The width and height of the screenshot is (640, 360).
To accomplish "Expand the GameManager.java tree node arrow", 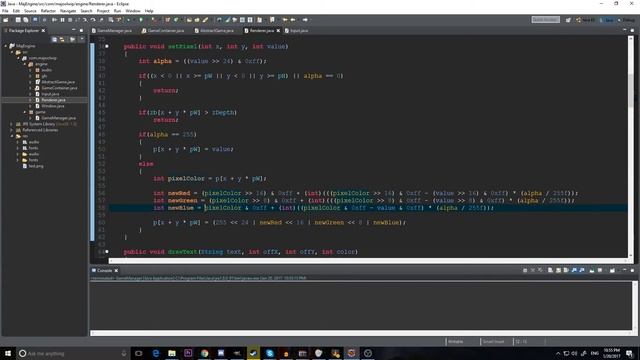I will click(x=31, y=118).
